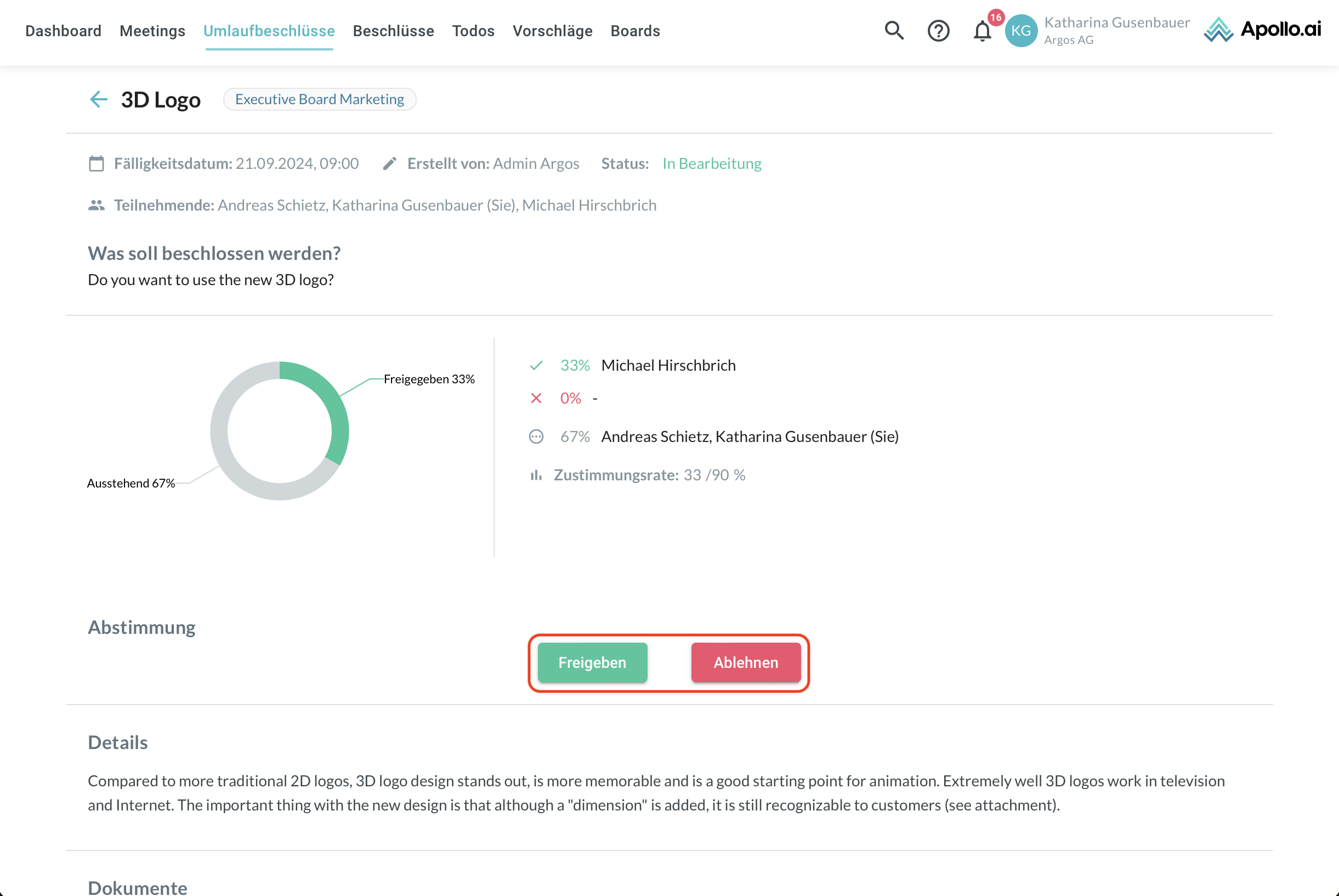Click the pending dots icon next to 67%

536,437
